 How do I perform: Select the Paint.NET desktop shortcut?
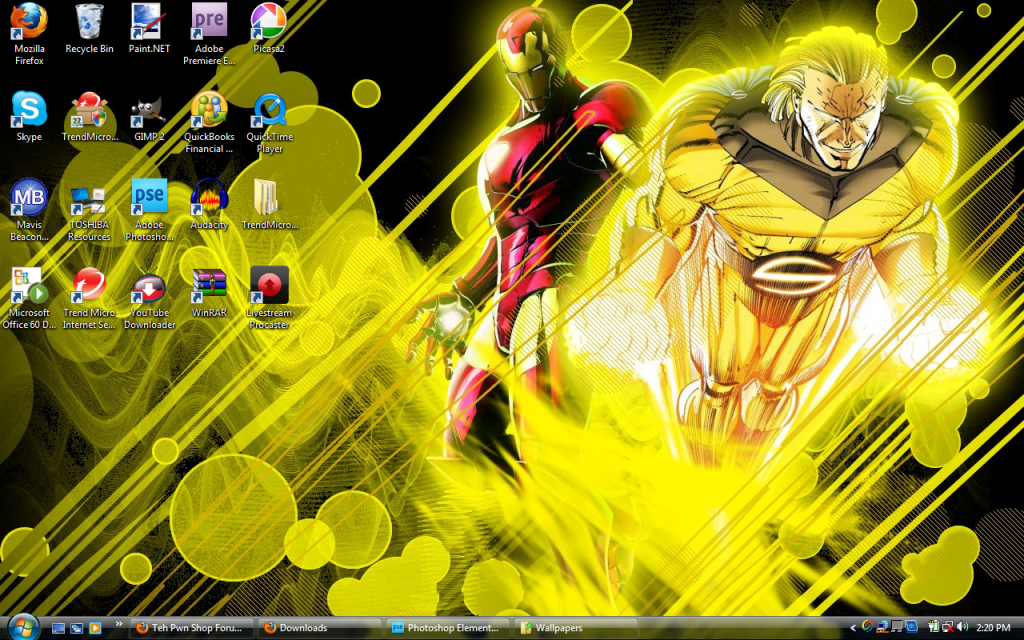pos(149,29)
